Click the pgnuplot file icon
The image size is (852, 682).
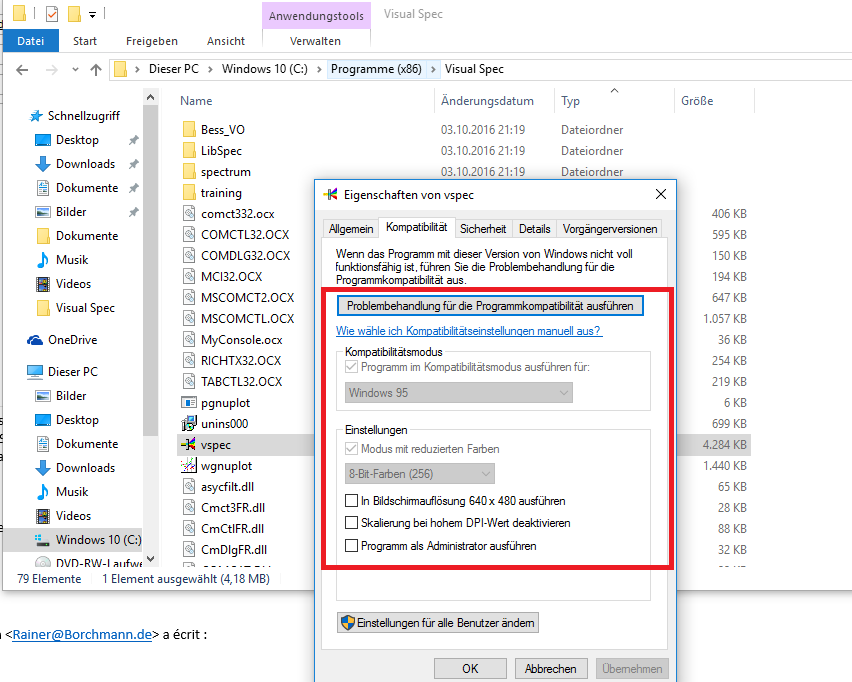click(x=190, y=403)
